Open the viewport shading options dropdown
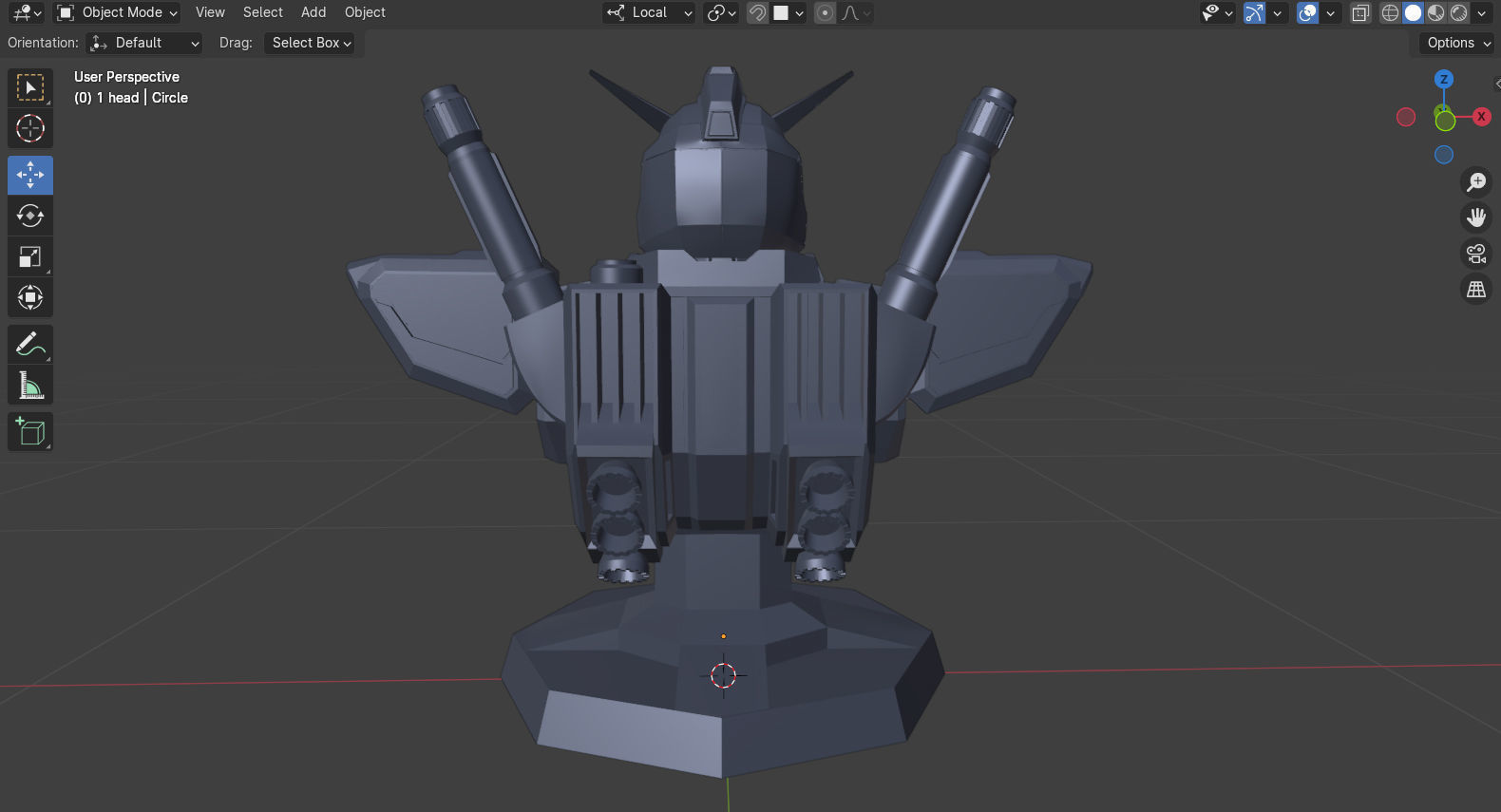The height and width of the screenshot is (812, 1501). 1481,12
